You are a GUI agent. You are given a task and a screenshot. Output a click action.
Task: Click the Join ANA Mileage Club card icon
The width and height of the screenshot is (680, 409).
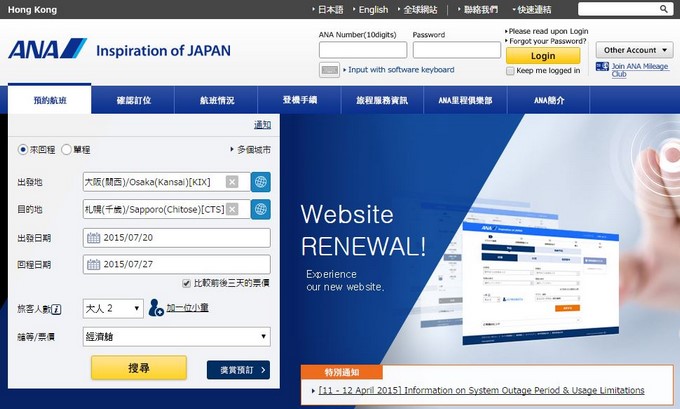pos(602,67)
